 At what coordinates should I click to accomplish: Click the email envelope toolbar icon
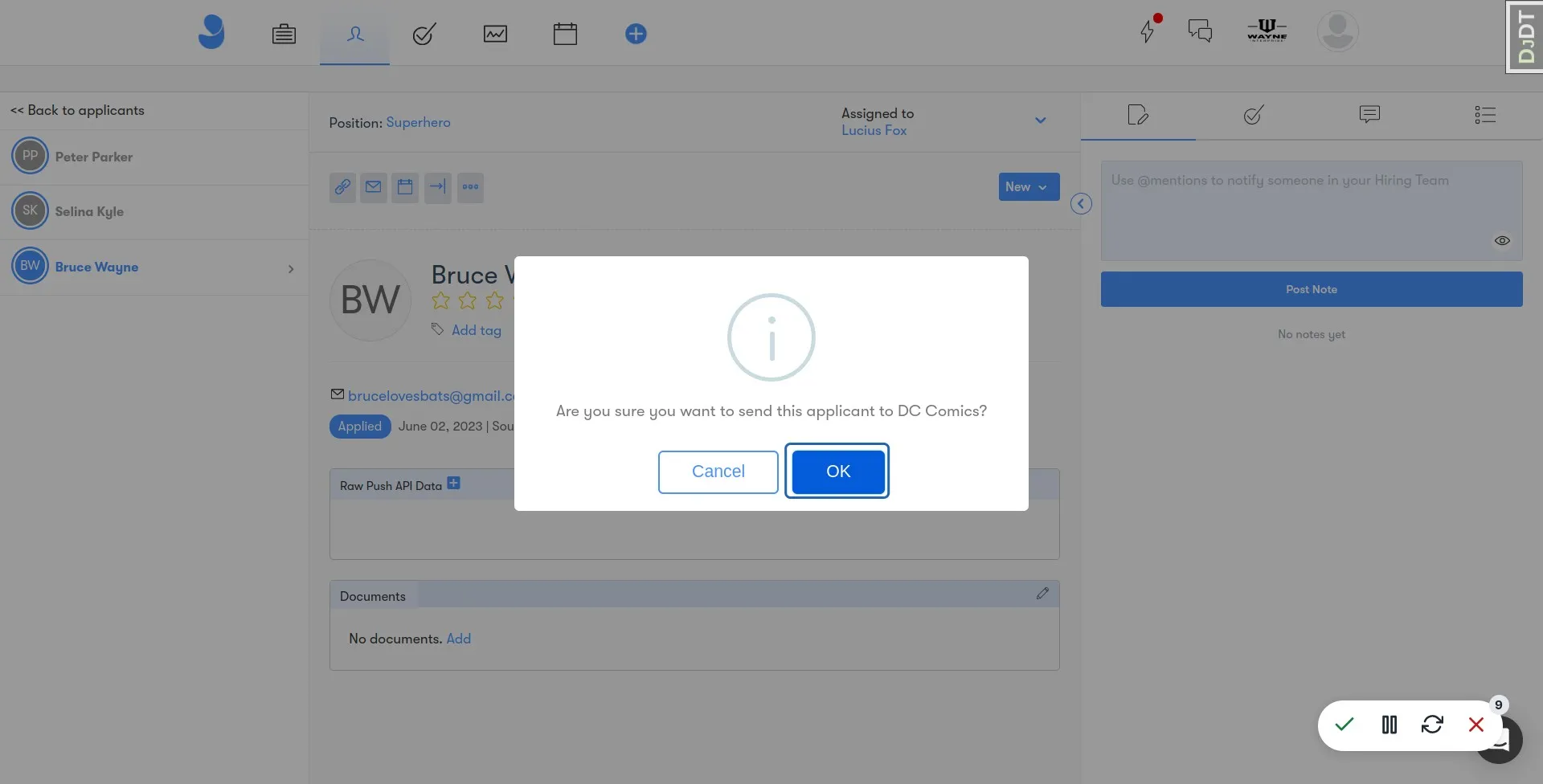tap(374, 187)
